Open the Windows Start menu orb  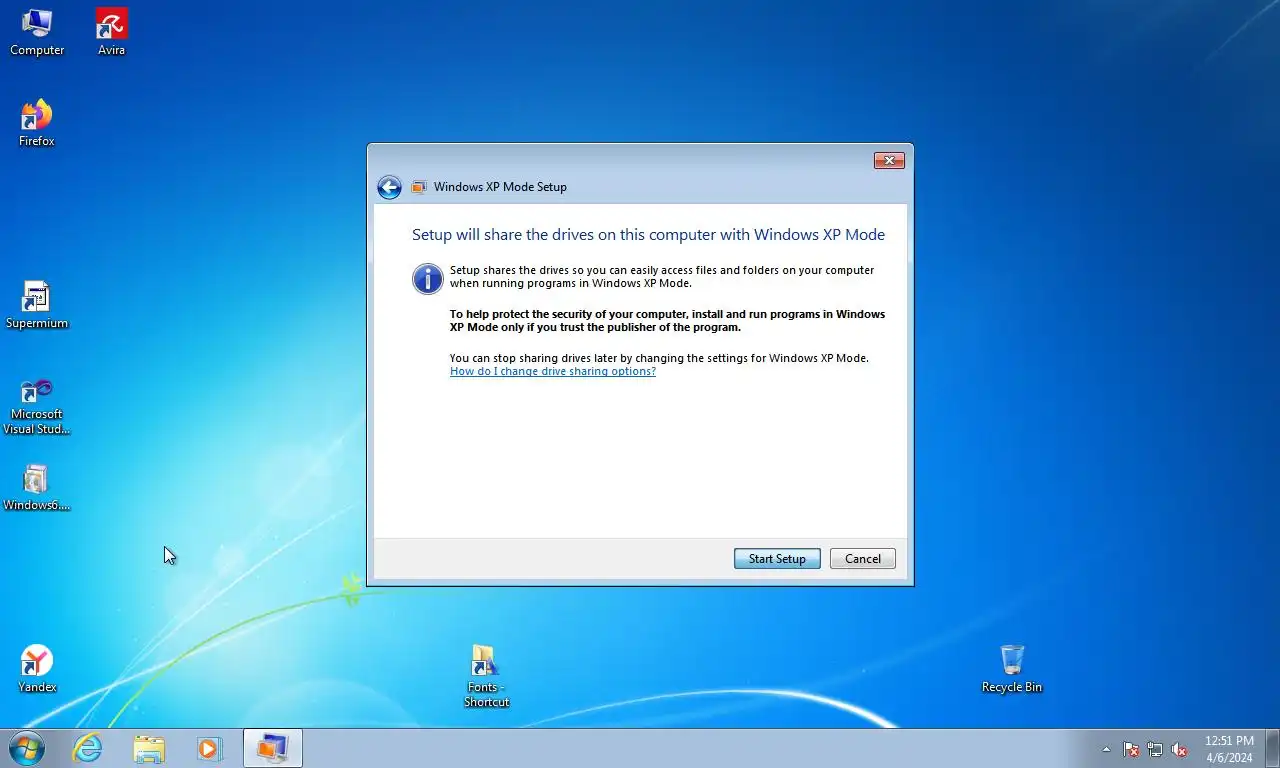tap(27, 748)
